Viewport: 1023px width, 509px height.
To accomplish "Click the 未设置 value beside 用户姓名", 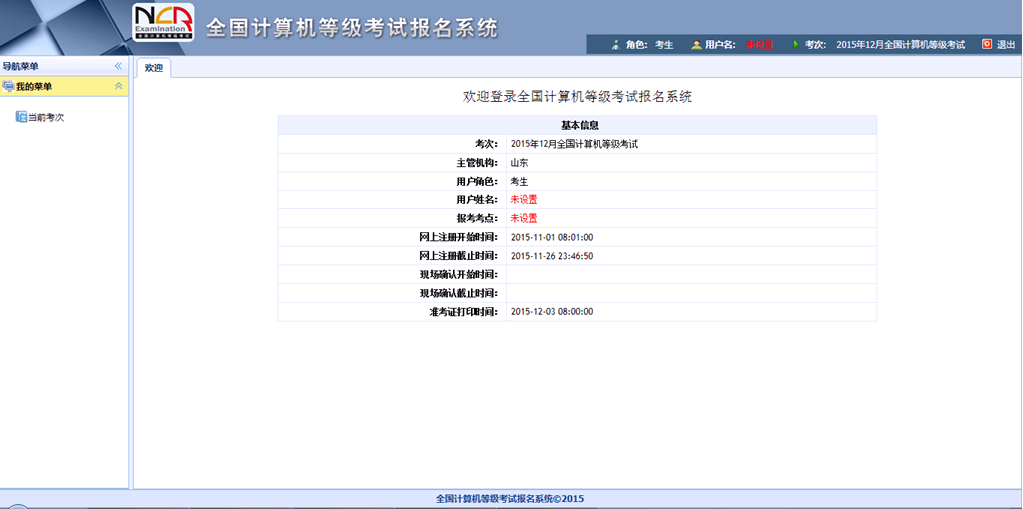I will [x=524, y=199].
